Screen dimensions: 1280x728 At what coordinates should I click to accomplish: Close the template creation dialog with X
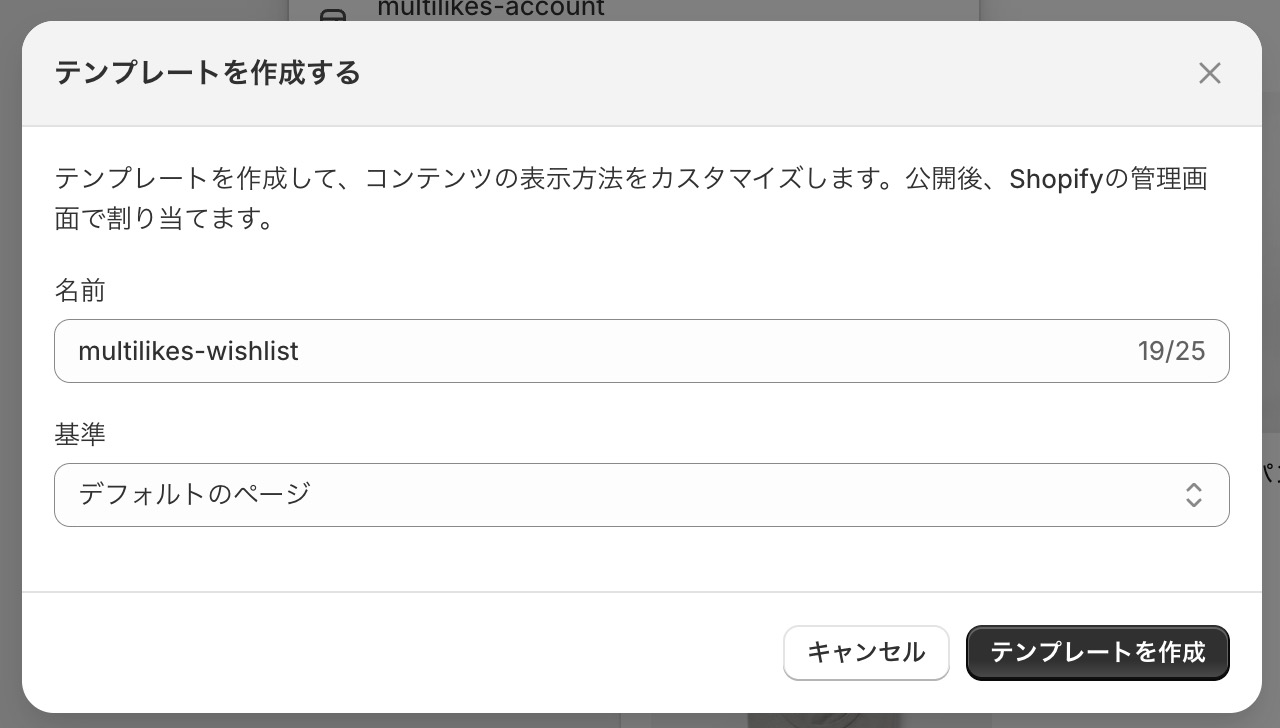(1210, 73)
